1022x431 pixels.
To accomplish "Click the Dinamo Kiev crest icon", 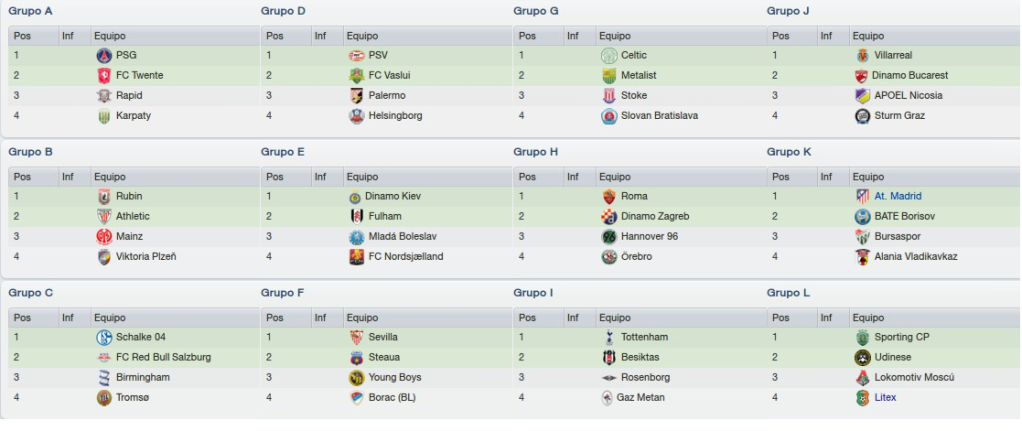I will 355,196.
